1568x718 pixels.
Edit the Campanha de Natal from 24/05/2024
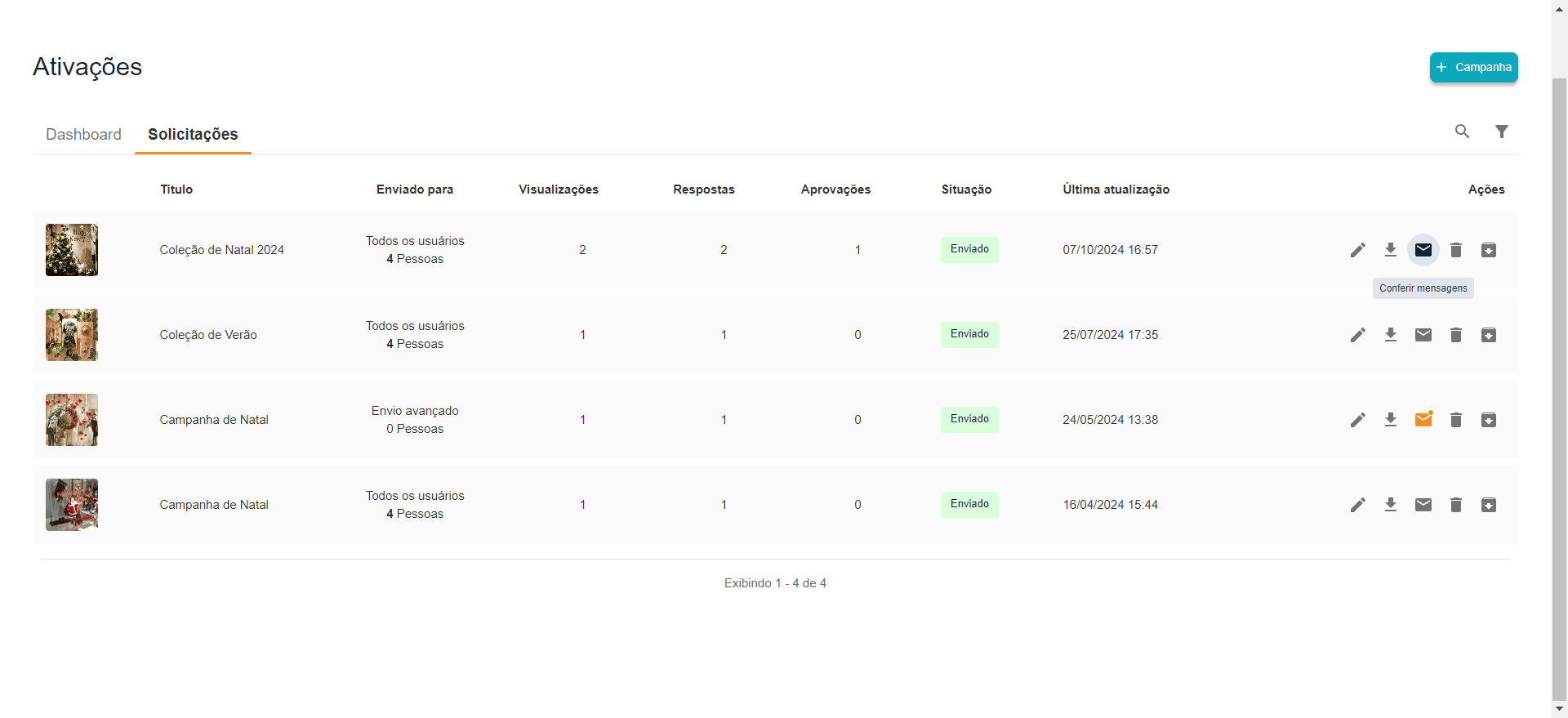coord(1358,420)
